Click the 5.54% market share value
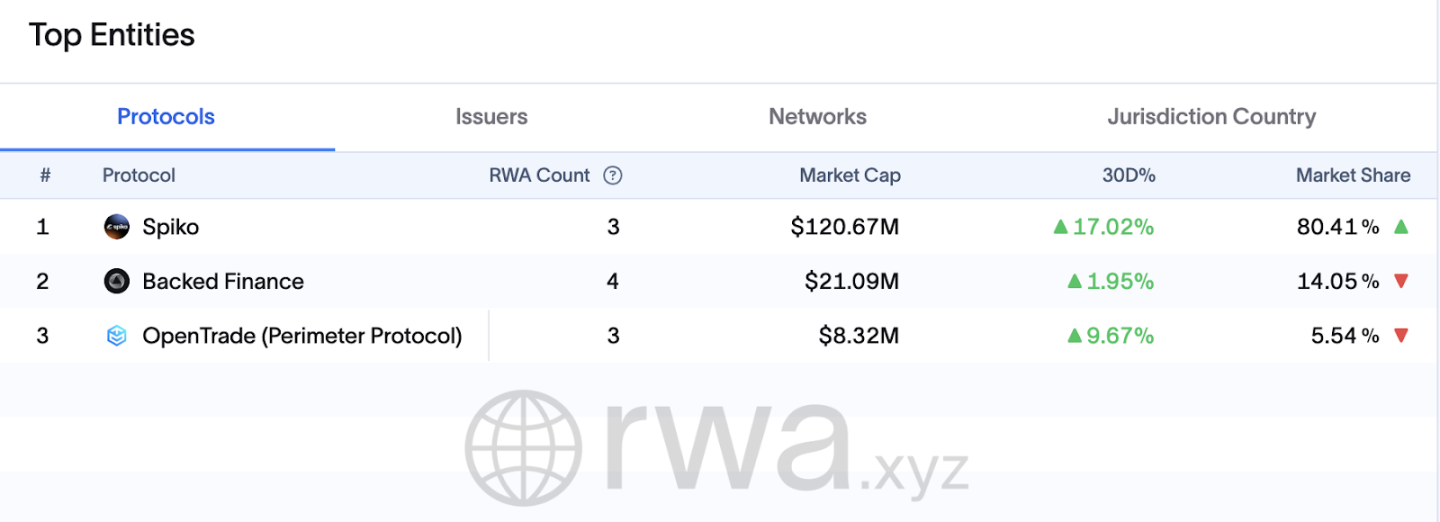Screen dimensions: 1440x522 tap(1346, 336)
